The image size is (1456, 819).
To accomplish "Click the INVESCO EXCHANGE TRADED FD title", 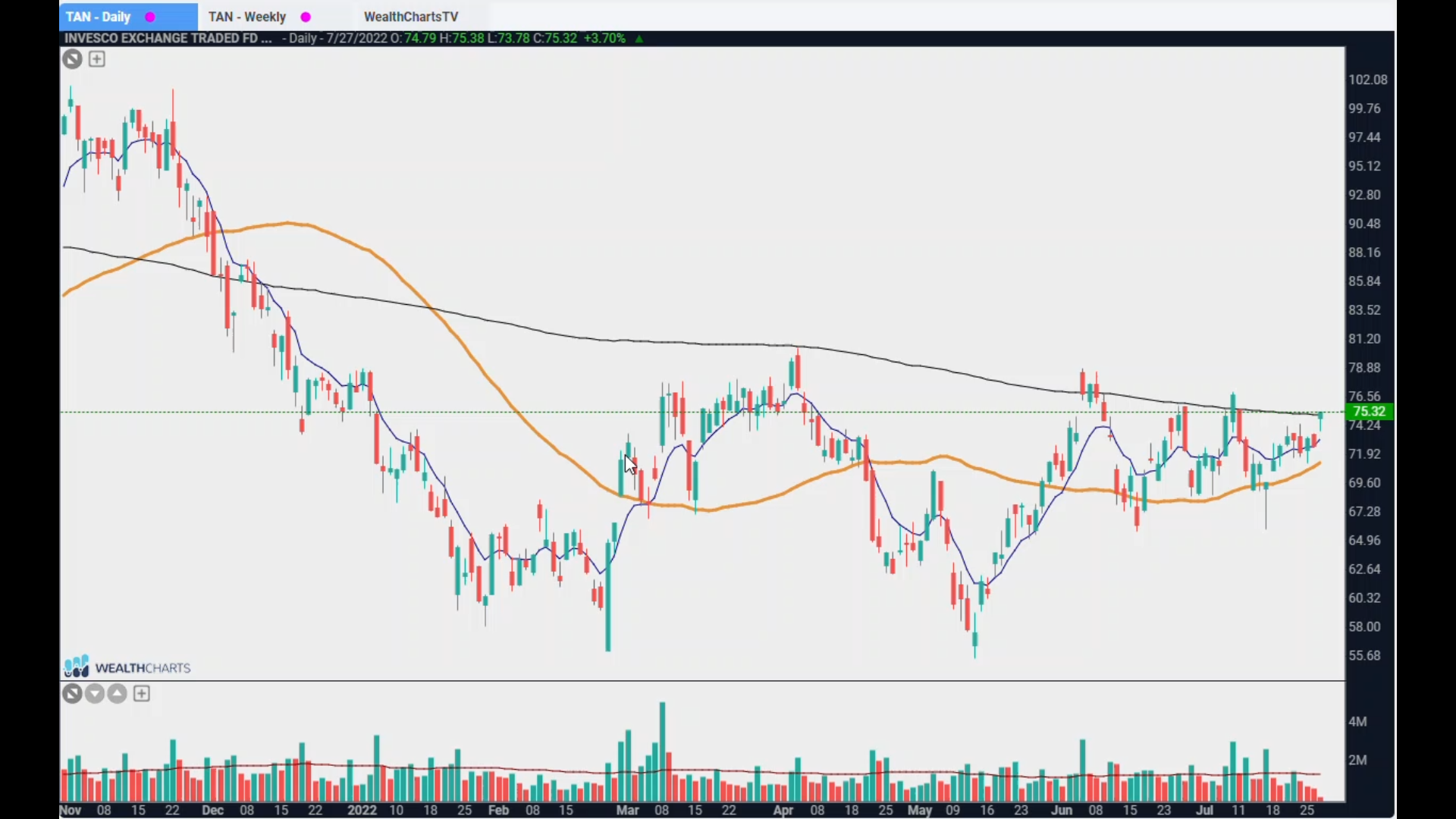I will tap(168, 38).
